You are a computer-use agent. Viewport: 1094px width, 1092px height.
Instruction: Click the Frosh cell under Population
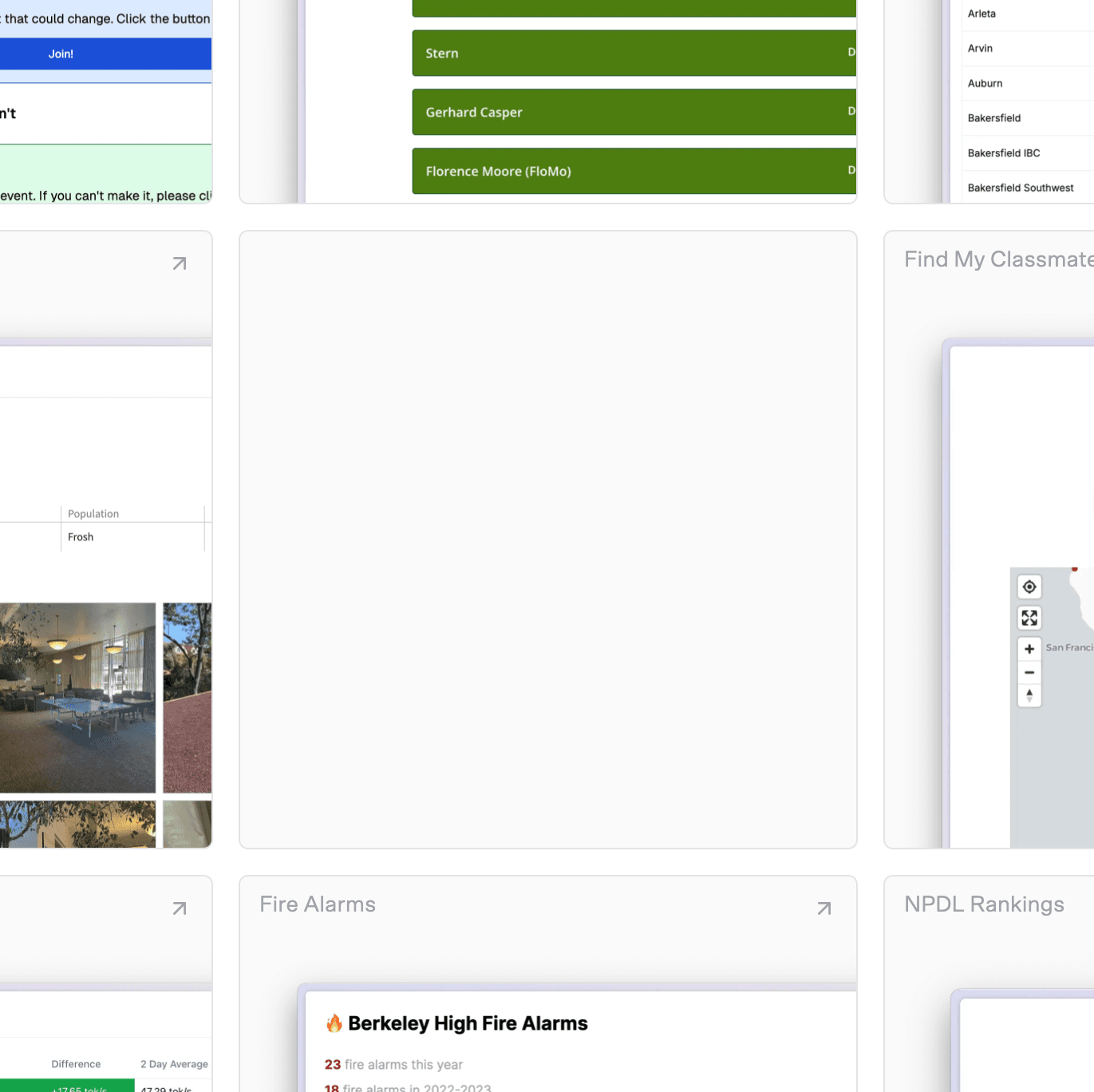(80, 536)
